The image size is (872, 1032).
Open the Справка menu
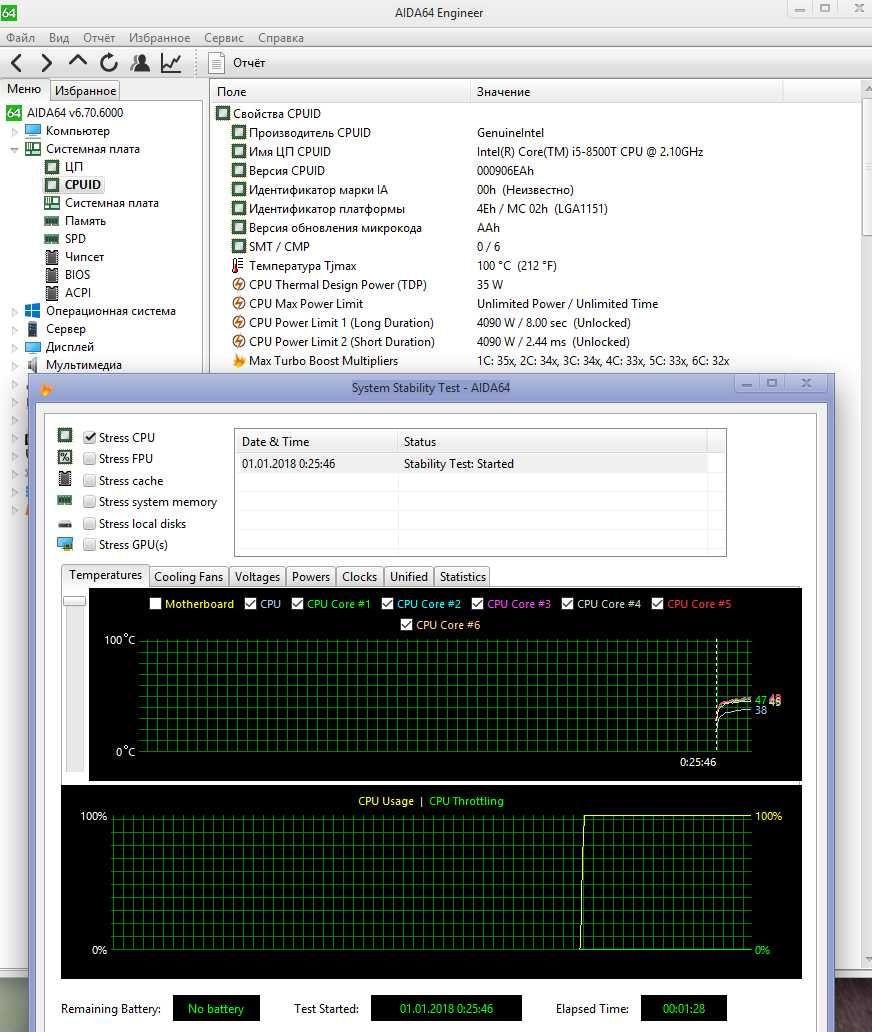click(280, 38)
